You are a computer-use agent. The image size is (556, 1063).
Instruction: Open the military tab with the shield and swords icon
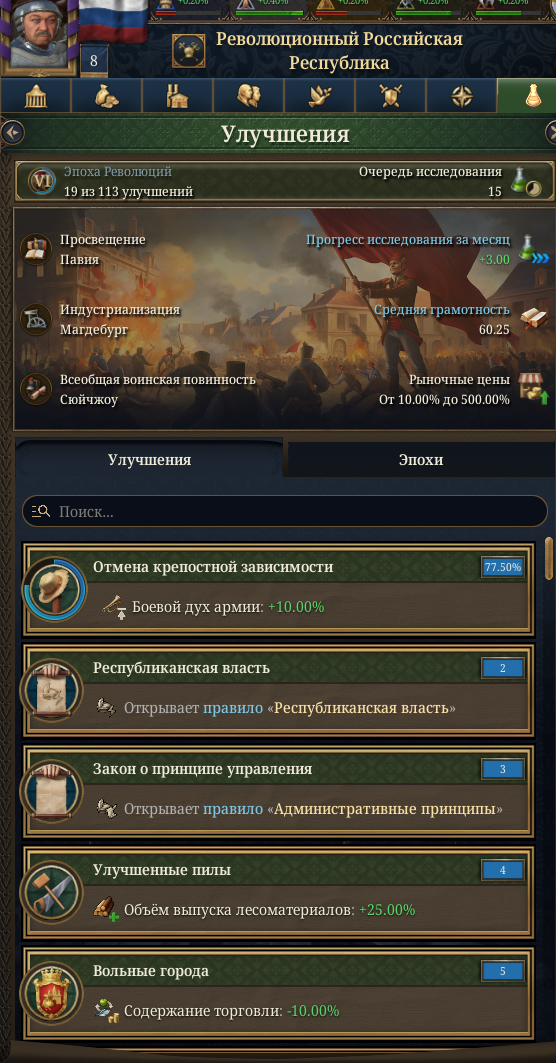(x=391, y=96)
